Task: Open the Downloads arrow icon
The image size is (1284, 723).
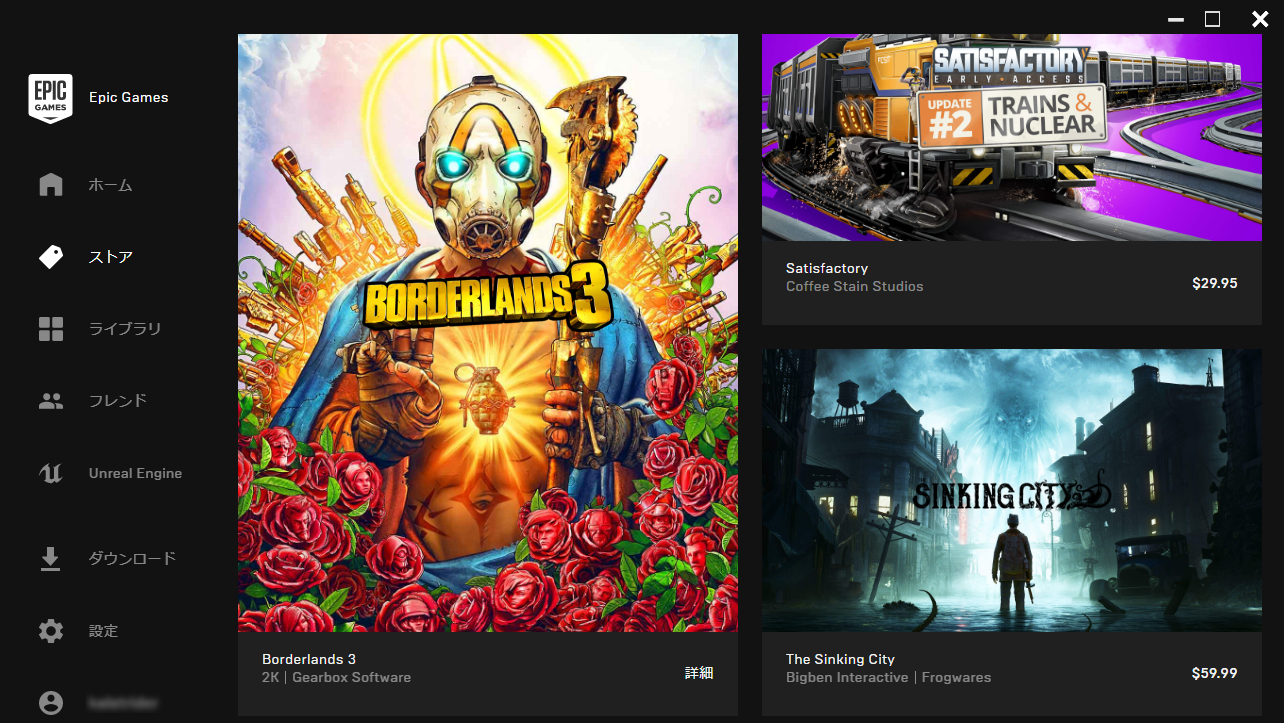Action: point(50,559)
